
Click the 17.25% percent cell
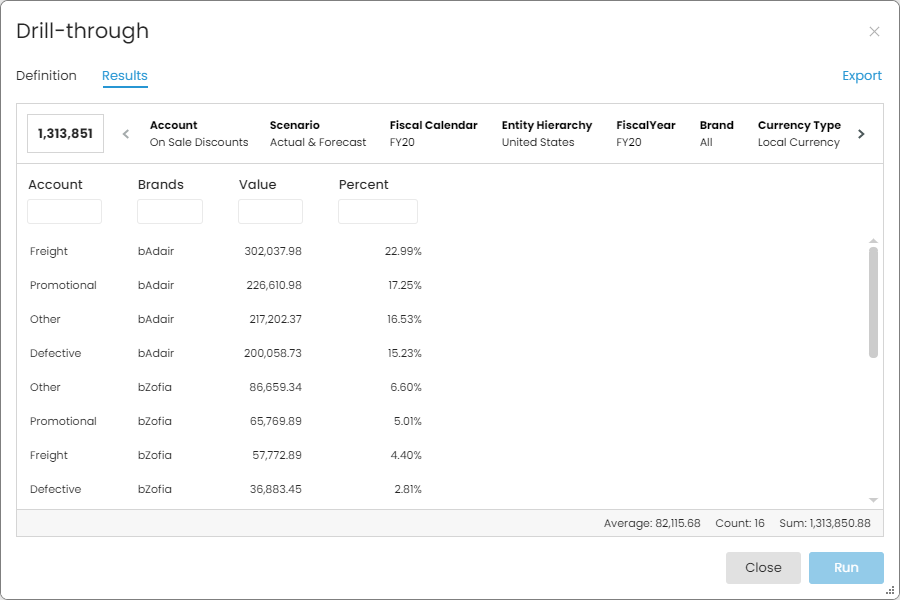[405, 285]
